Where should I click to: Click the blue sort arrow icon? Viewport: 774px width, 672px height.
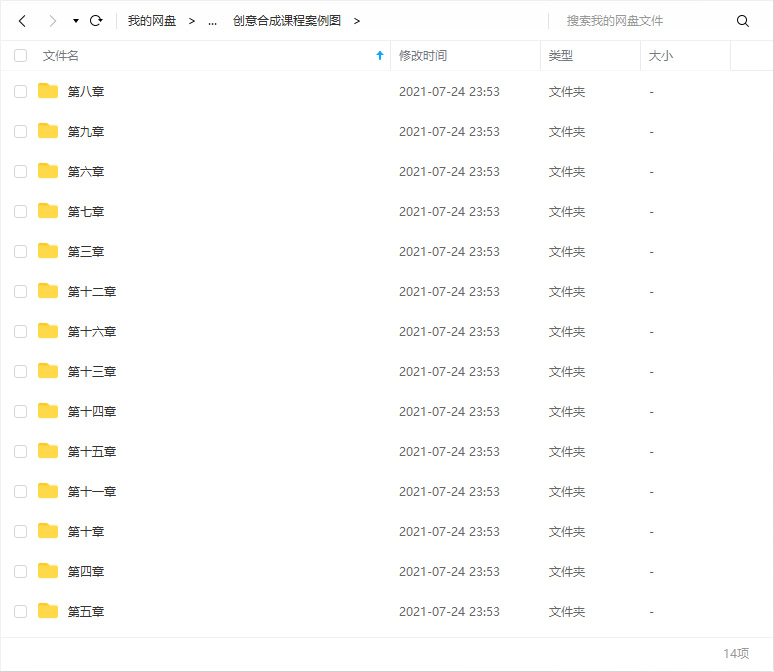click(x=380, y=56)
